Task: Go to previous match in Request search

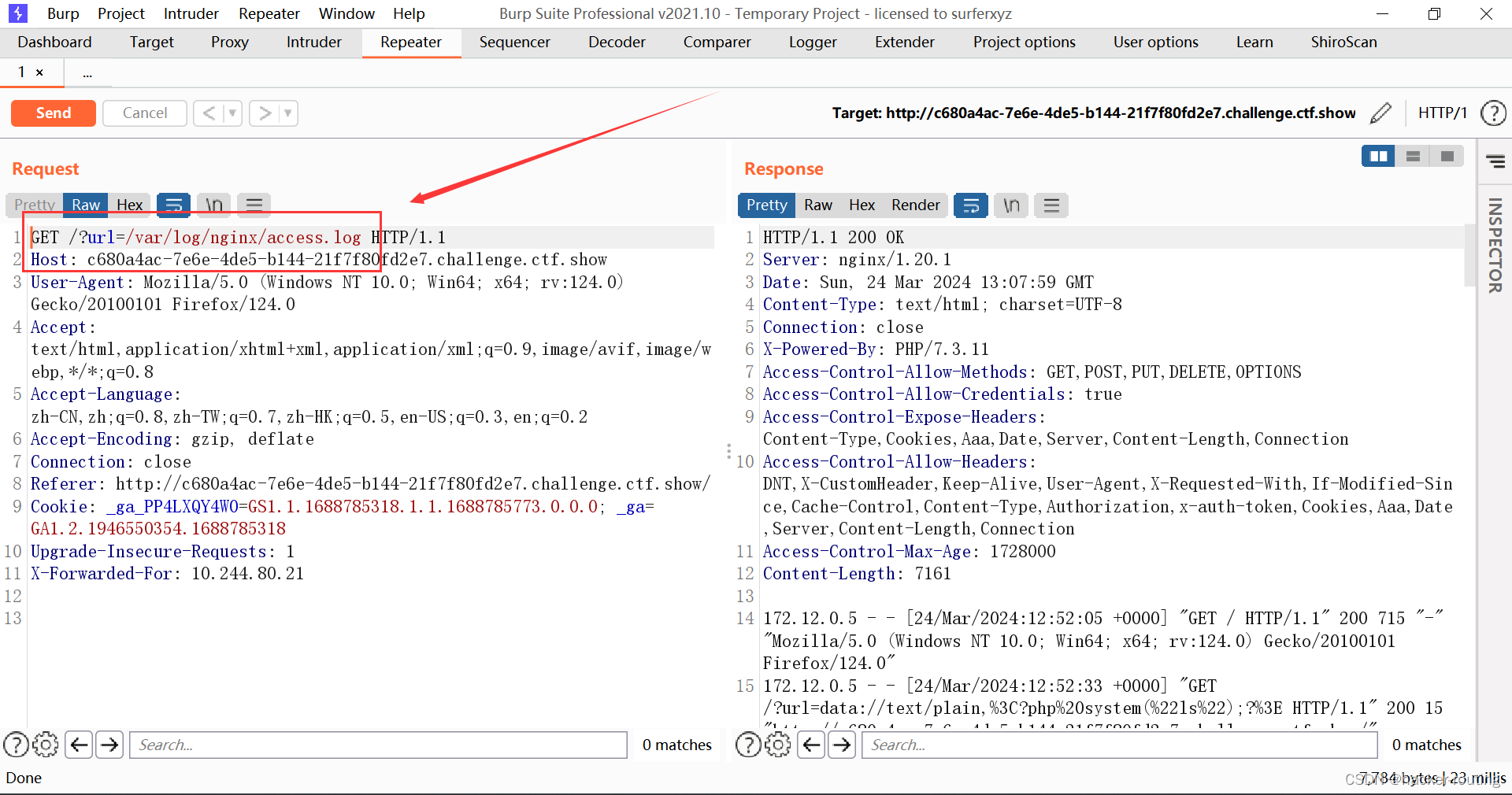Action: [x=79, y=745]
